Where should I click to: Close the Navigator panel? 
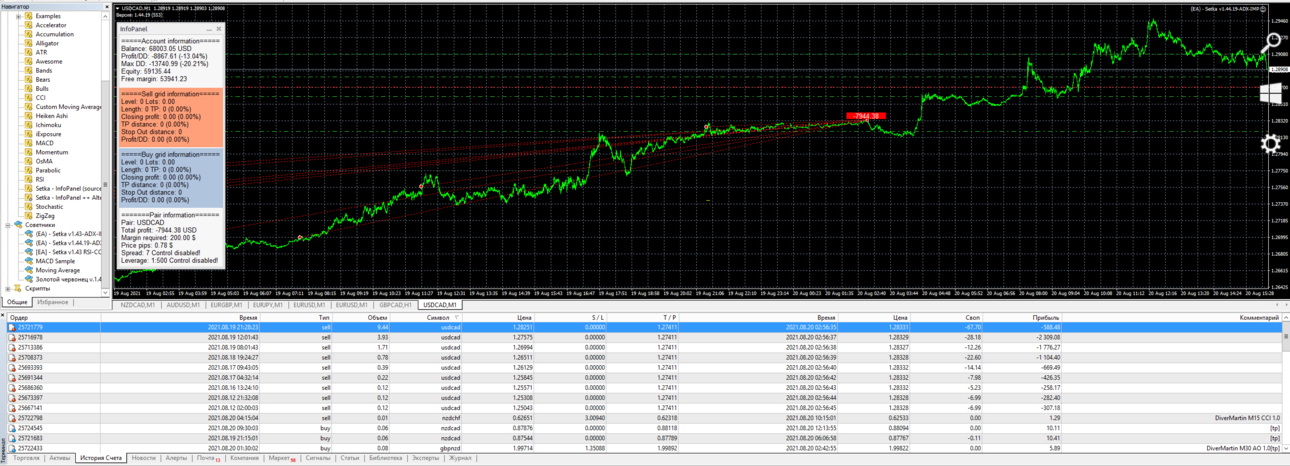106,6
